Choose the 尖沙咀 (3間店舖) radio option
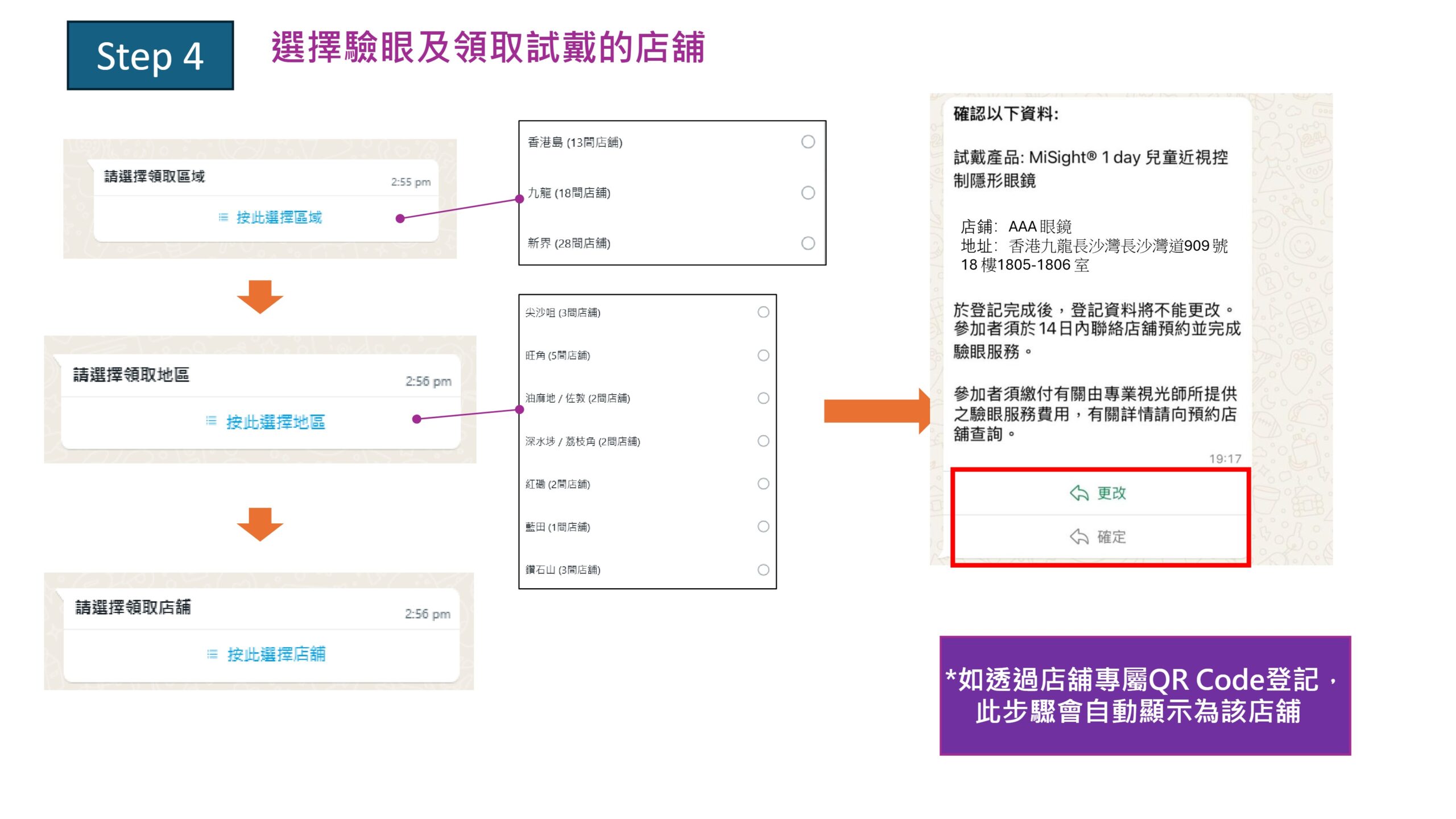The width and height of the screenshot is (1456, 819). pyautogui.click(x=763, y=312)
